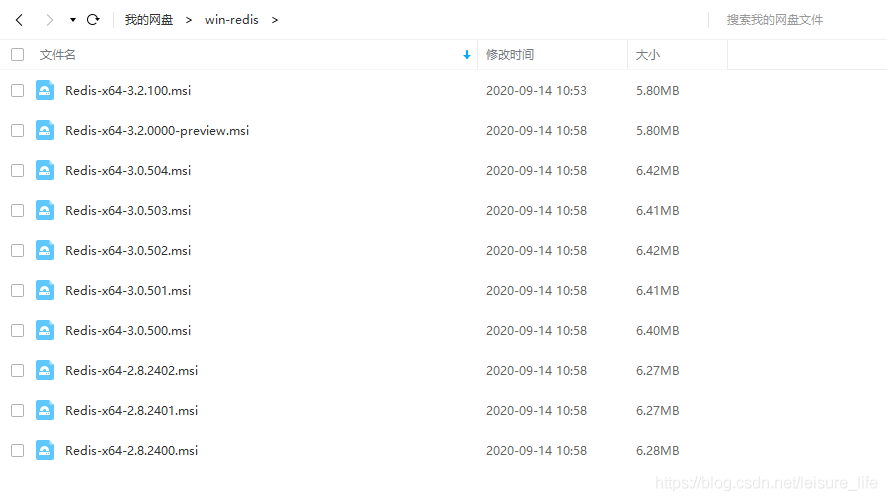Click the file icon of Redis-x64-3.0.502.msi
Screen dimensions: 887x501
pyautogui.click(x=45, y=250)
